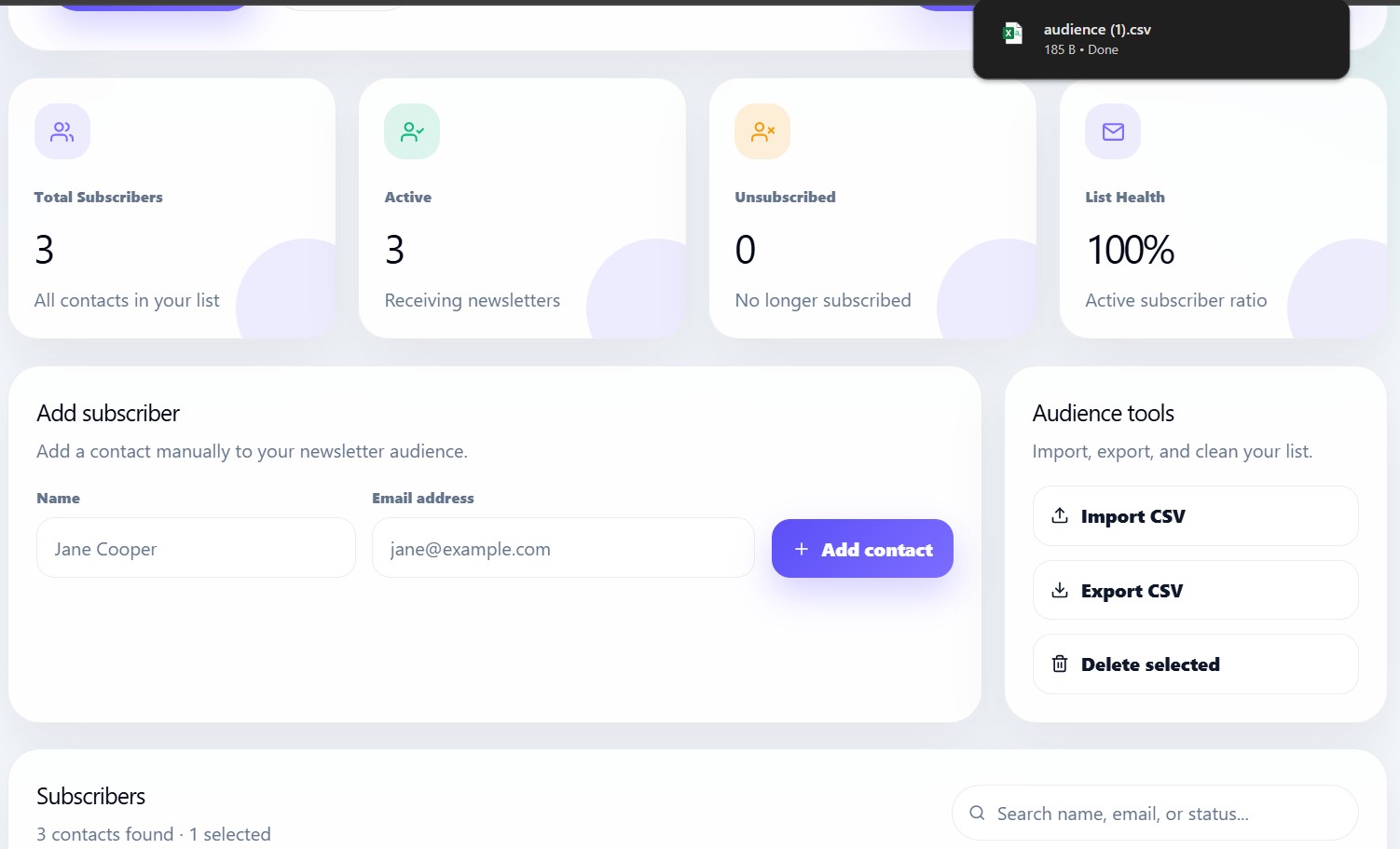
Task: Click the plus icon on Add contact
Action: click(802, 549)
